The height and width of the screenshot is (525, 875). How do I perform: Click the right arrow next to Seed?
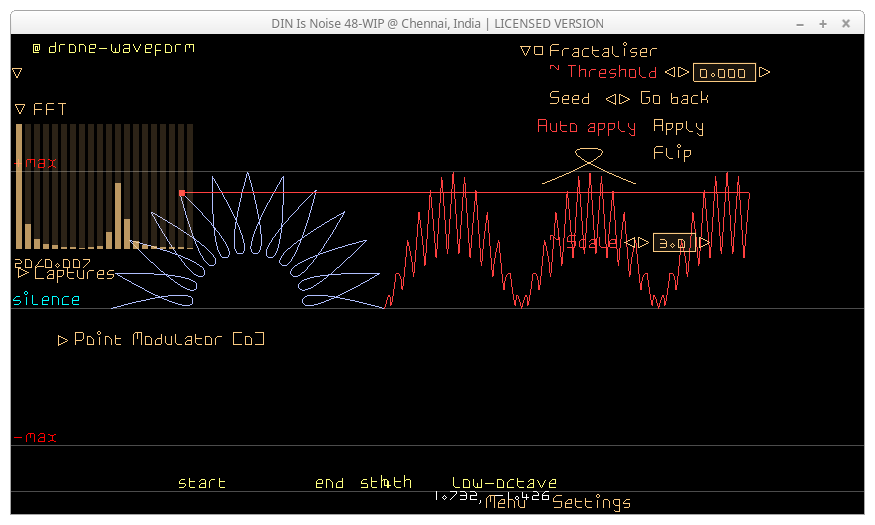point(625,99)
